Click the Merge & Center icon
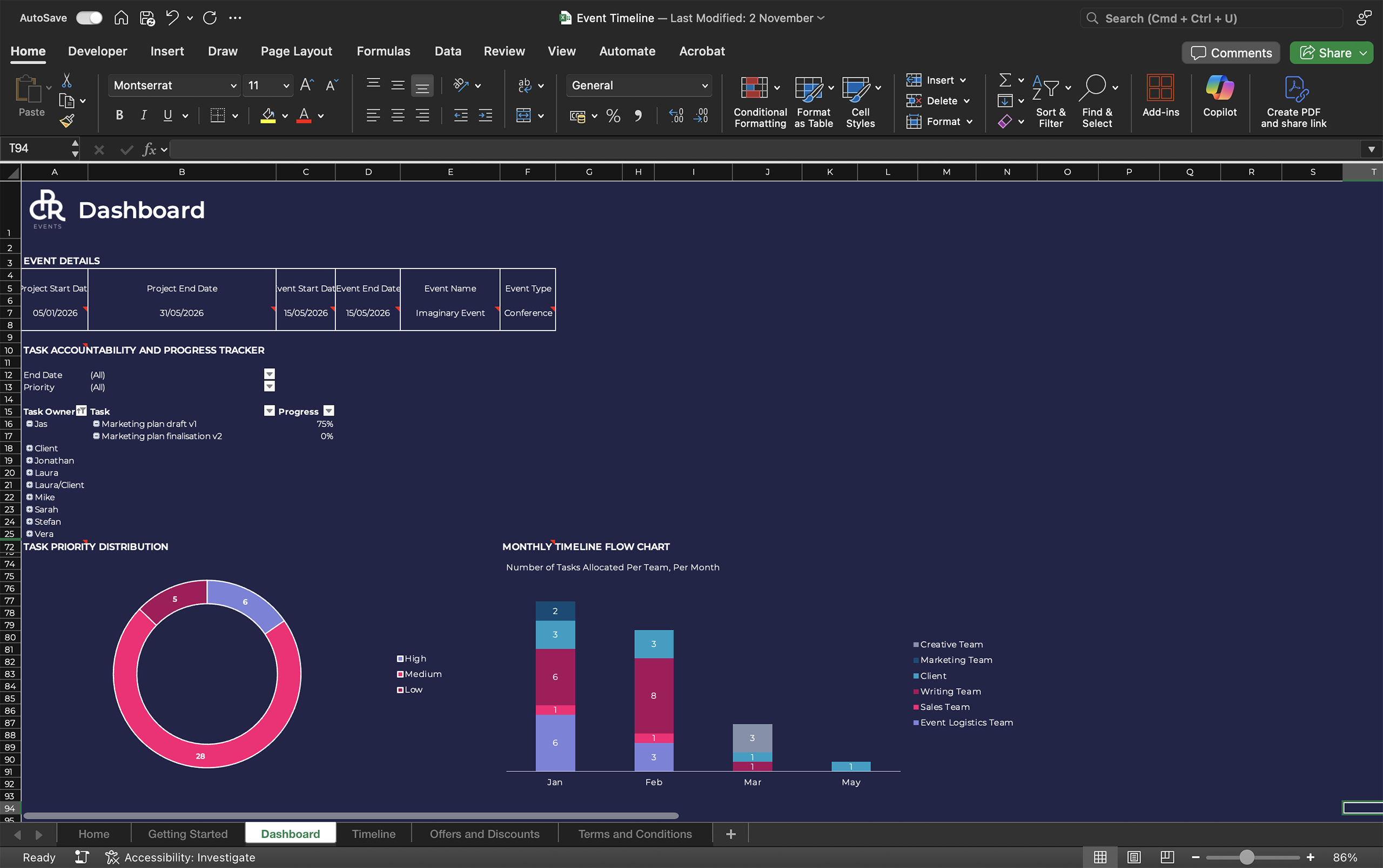Screen dimensions: 1383x868 (523, 116)
